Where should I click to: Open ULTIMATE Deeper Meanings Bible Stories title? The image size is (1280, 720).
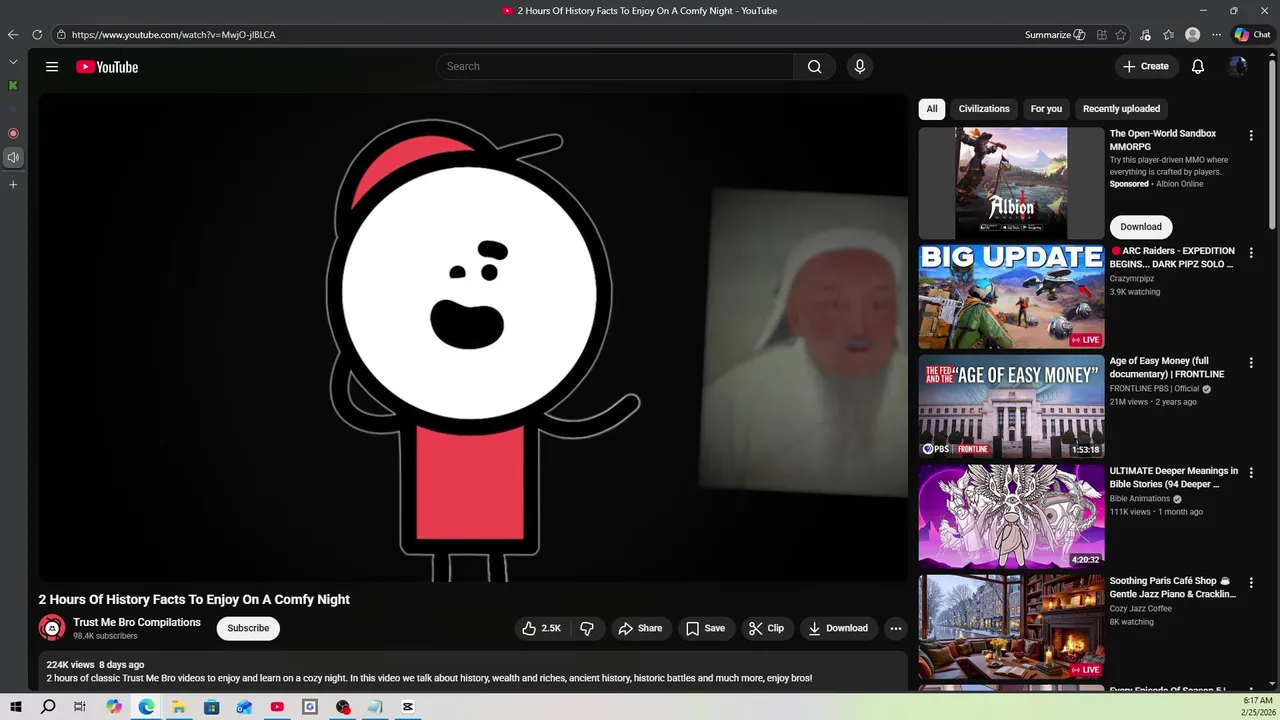[x=1173, y=478]
